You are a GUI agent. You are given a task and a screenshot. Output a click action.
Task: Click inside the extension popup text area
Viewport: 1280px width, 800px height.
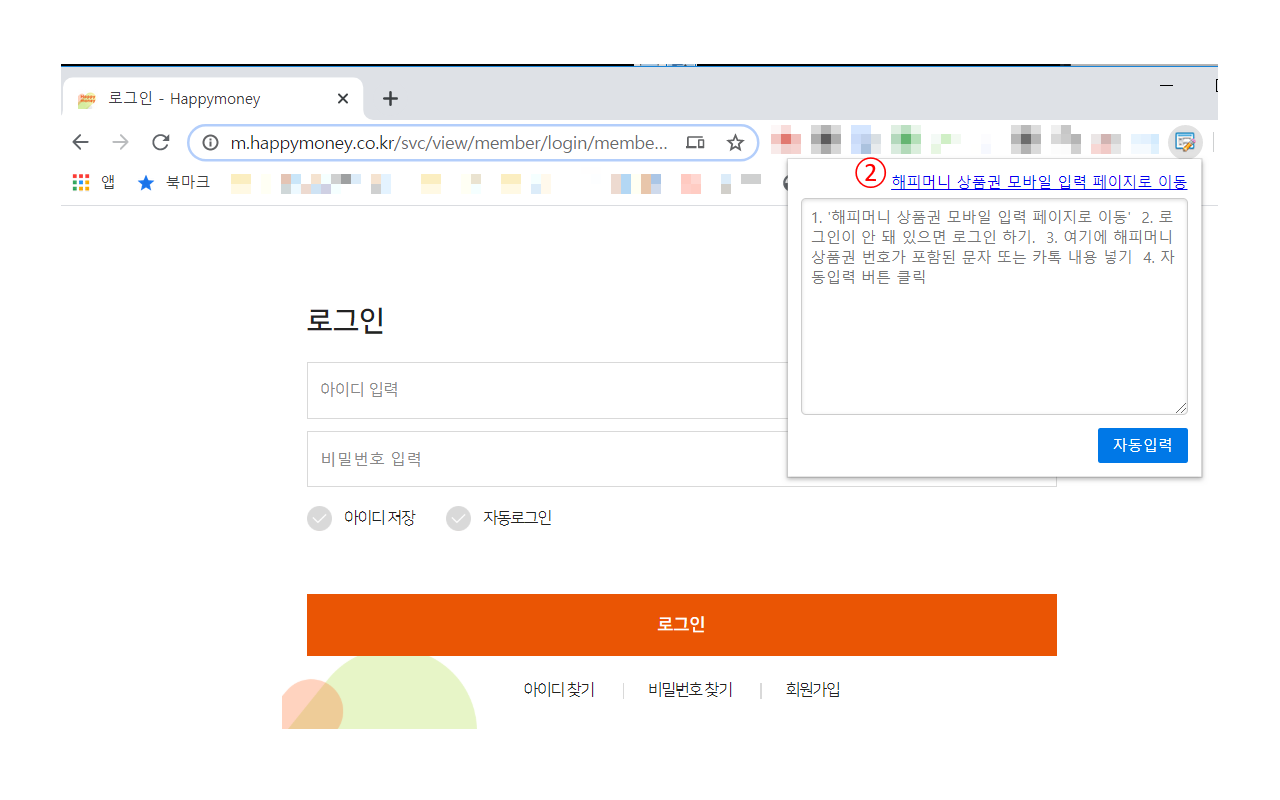[994, 306]
